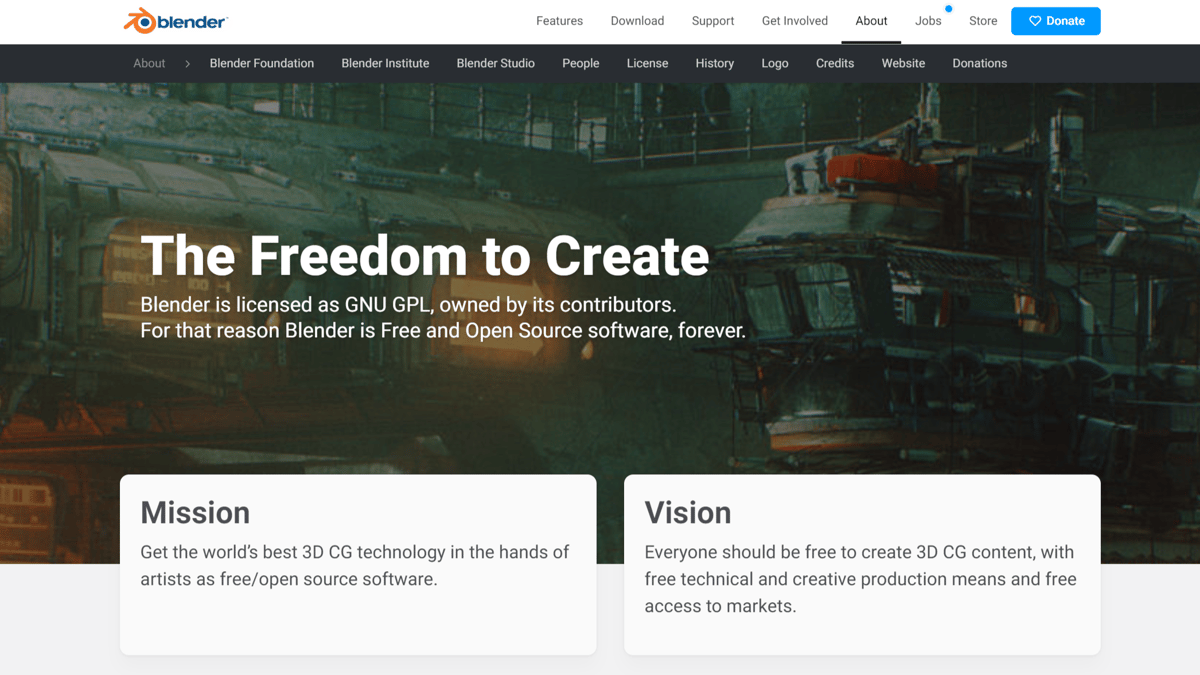The width and height of the screenshot is (1200, 675).
Task: Open Blender Institute subpage
Action: point(385,63)
